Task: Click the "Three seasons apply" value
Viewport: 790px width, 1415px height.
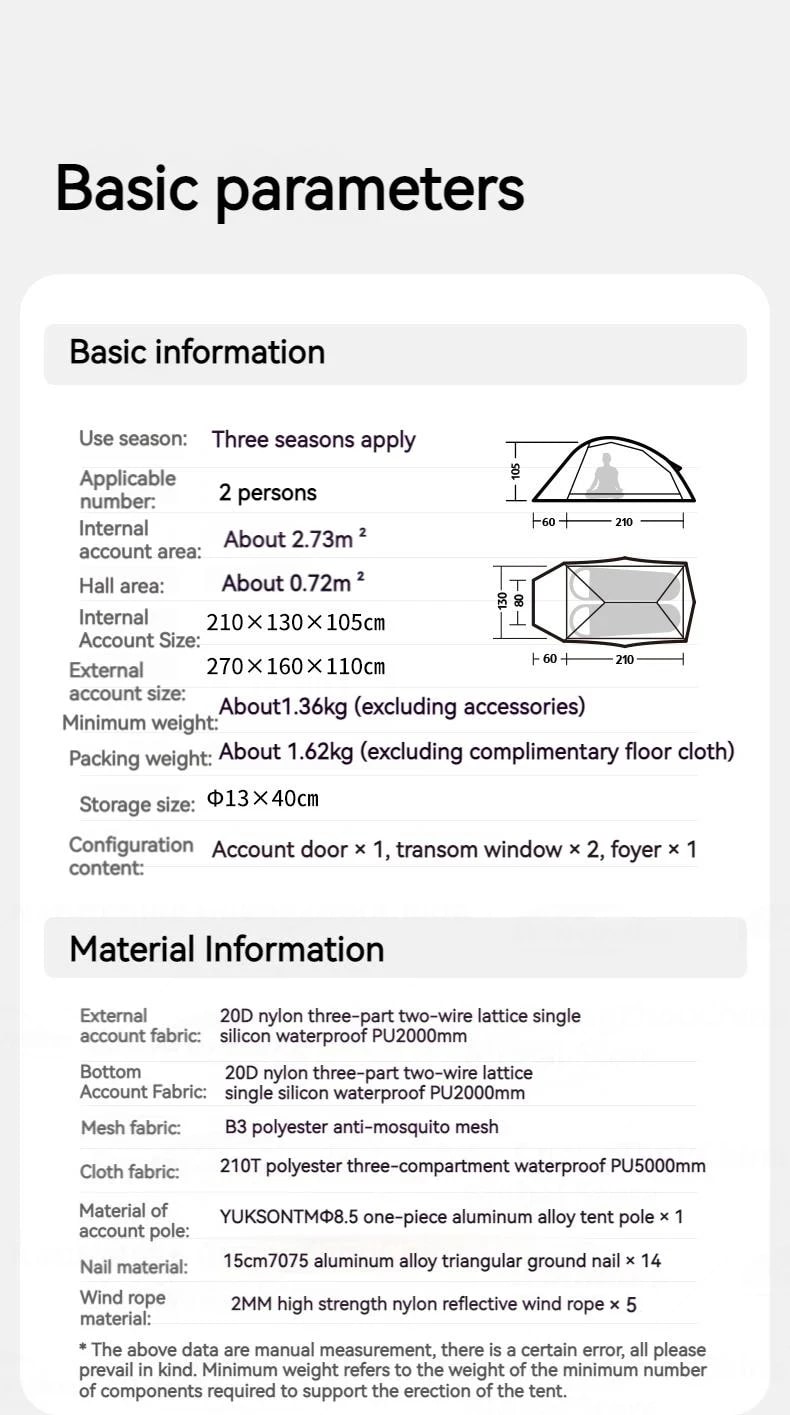Action: coord(313,440)
